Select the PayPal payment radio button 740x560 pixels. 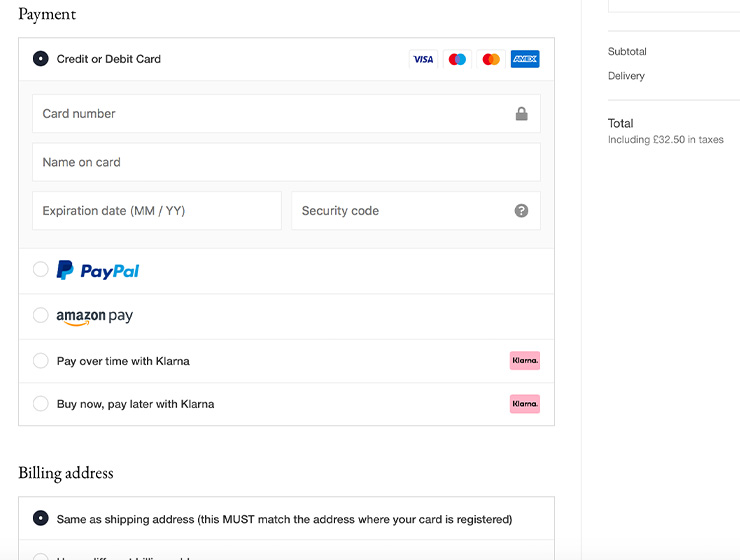point(41,269)
